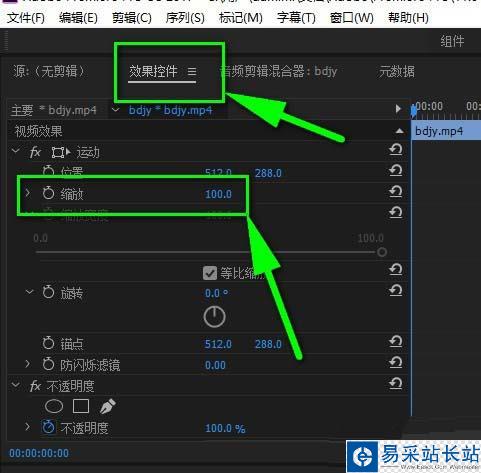Image resolution: width=481 pixels, height=473 pixels.
Task: Open the 文件(F) menu
Action: click(26, 18)
